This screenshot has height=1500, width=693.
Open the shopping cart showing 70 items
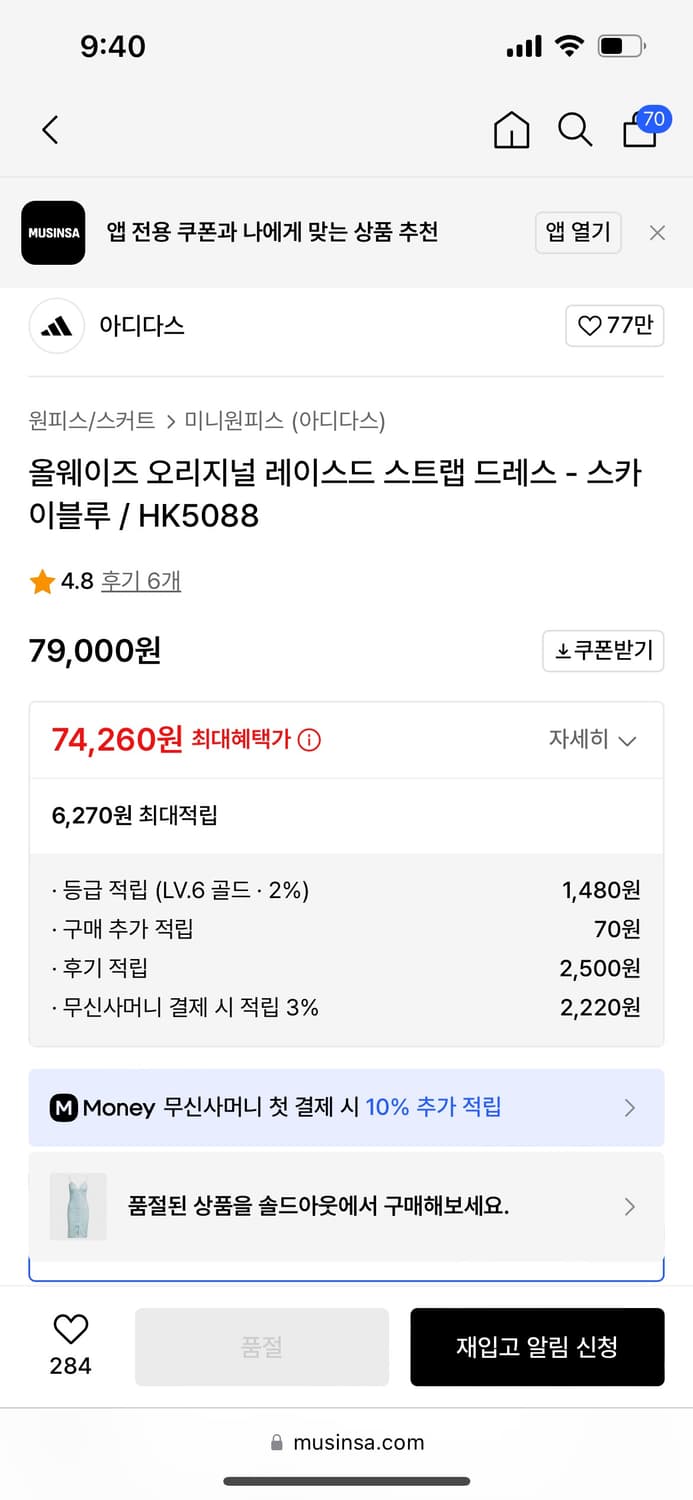[x=639, y=133]
